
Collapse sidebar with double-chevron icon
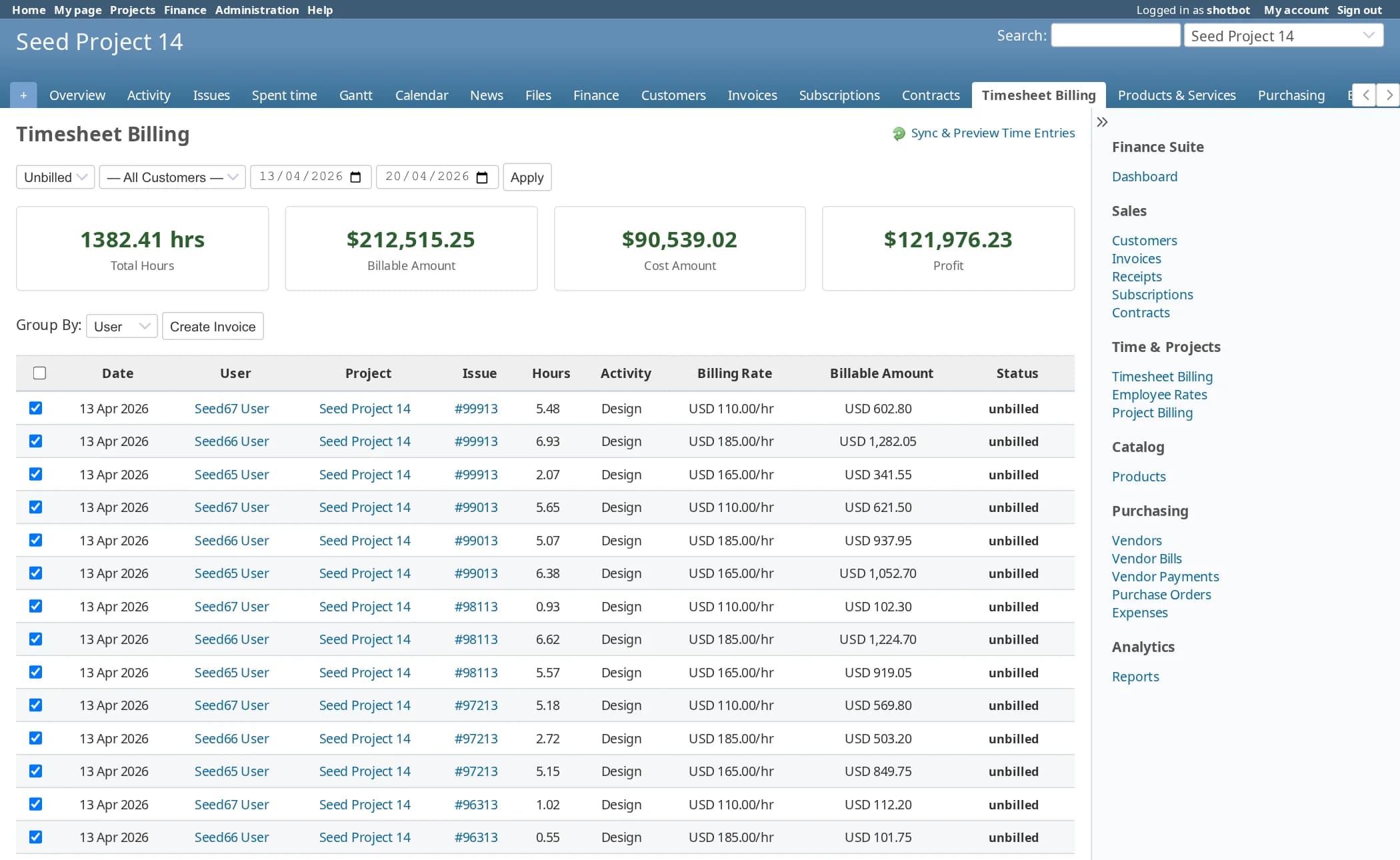pyautogui.click(x=1102, y=122)
